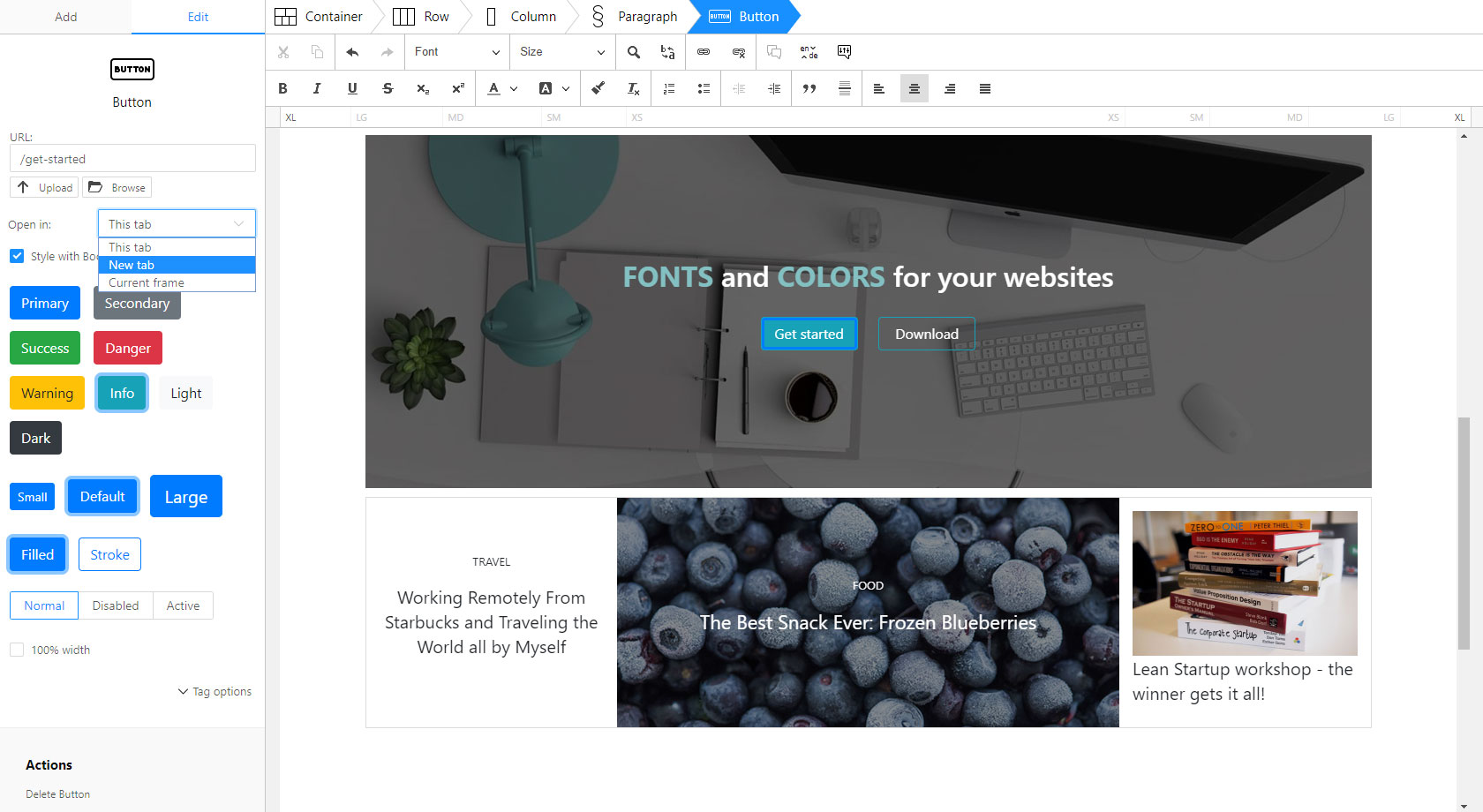The width and height of the screenshot is (1483, 812).
Task: Choose the Danger red color style
Action: click(x=128, y=348)
